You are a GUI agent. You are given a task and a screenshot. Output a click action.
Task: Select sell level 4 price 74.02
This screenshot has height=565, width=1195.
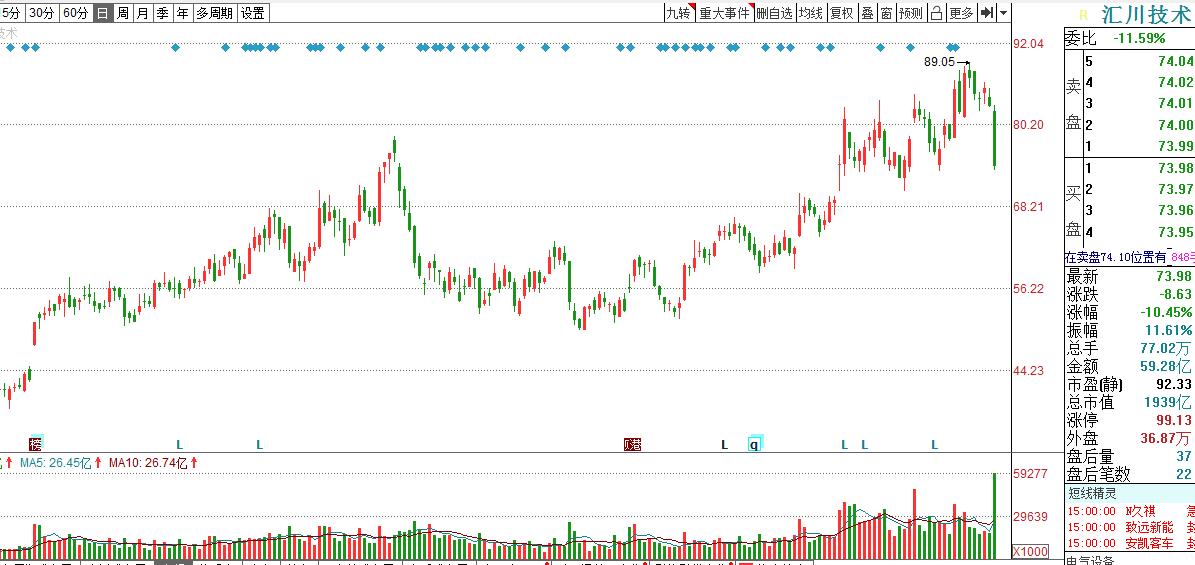(x=1177, y=82)
